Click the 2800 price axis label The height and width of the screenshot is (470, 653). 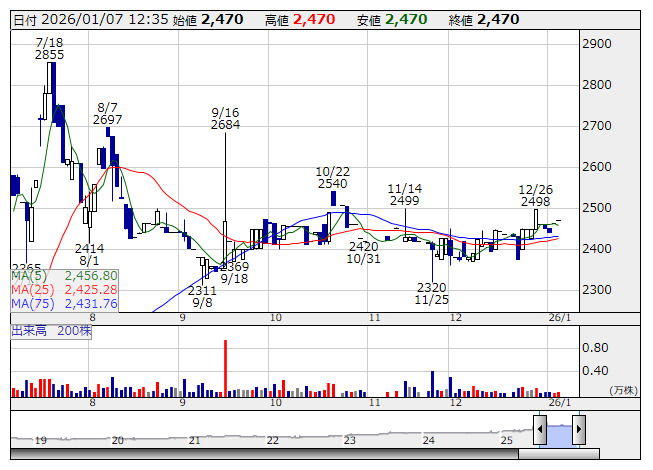click(597, 85)
